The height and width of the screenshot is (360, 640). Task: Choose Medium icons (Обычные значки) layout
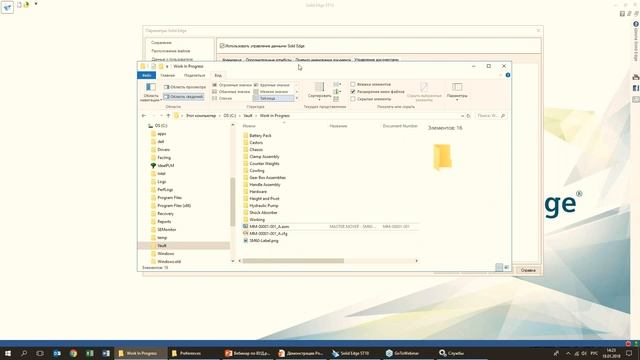(x=231, y=92)
